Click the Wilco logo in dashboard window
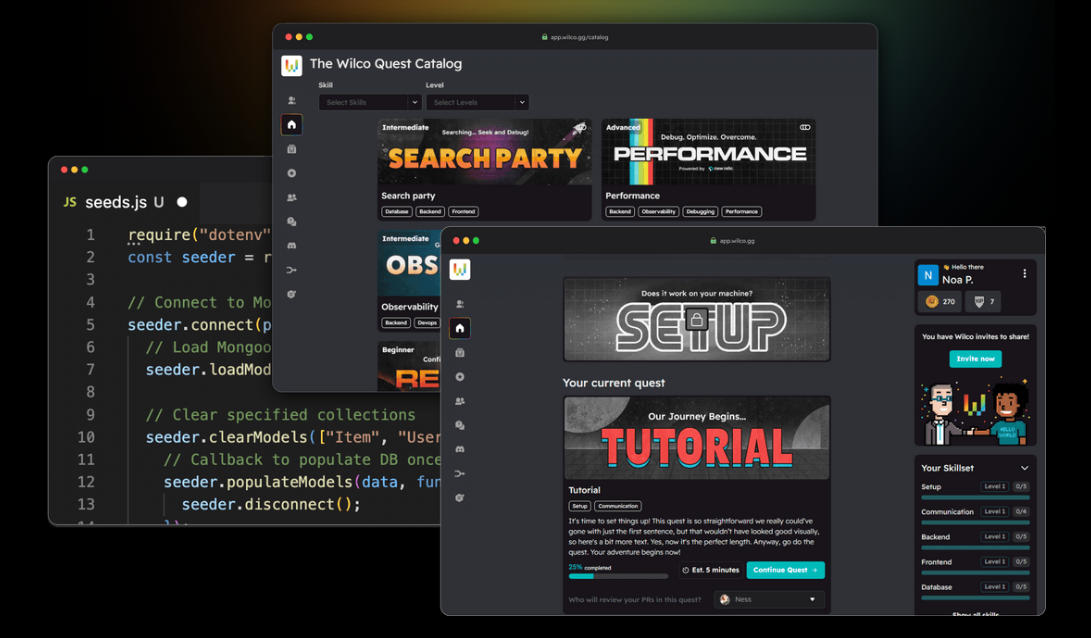This screenshot has width=1091, height=638. coord(460,269)
